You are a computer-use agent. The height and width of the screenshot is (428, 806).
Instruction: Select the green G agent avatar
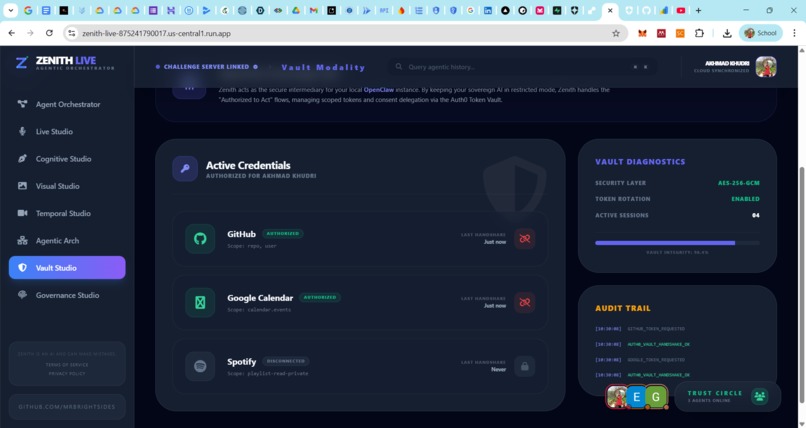click(x=656, y=397)
